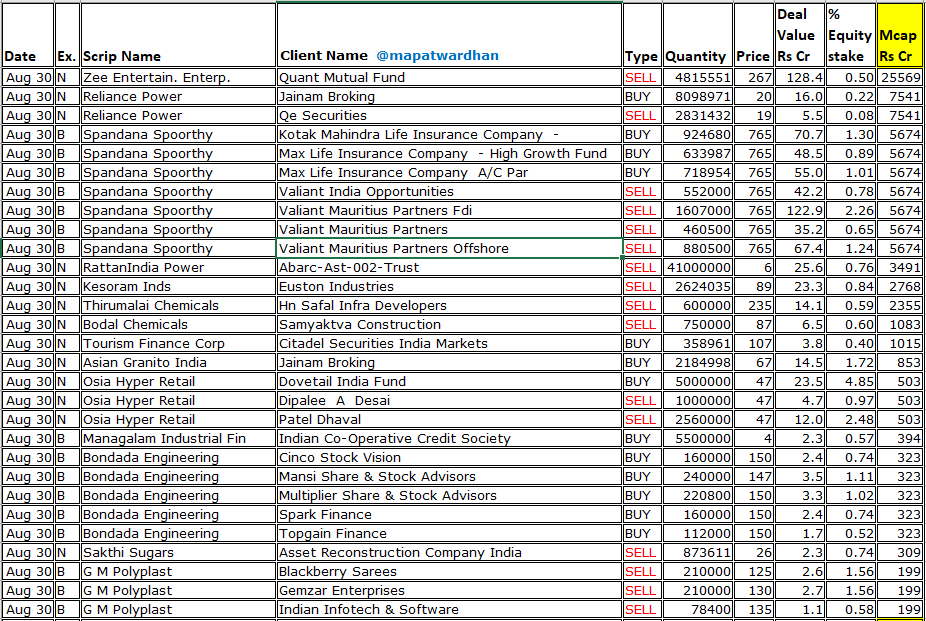The height and width of the screenshot is (621, 926).
Task: Select quantity cell 8098971
Action: coord(697,96)
